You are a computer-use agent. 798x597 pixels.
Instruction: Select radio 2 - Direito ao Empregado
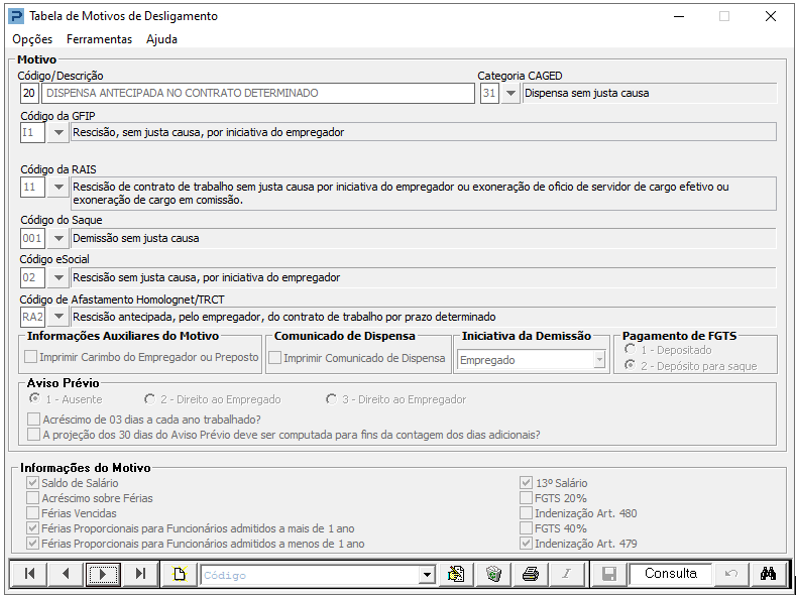[x=149, y=399]
